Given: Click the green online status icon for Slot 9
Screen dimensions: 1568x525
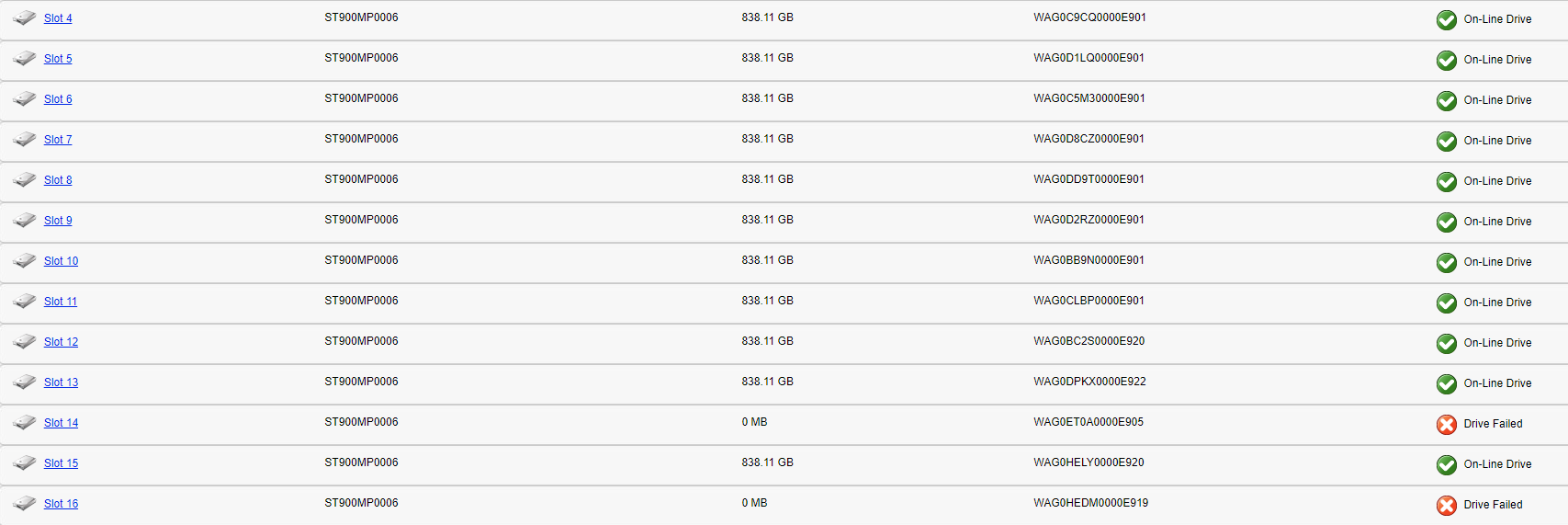Looking at the screenshot, I should point(1447,222).
